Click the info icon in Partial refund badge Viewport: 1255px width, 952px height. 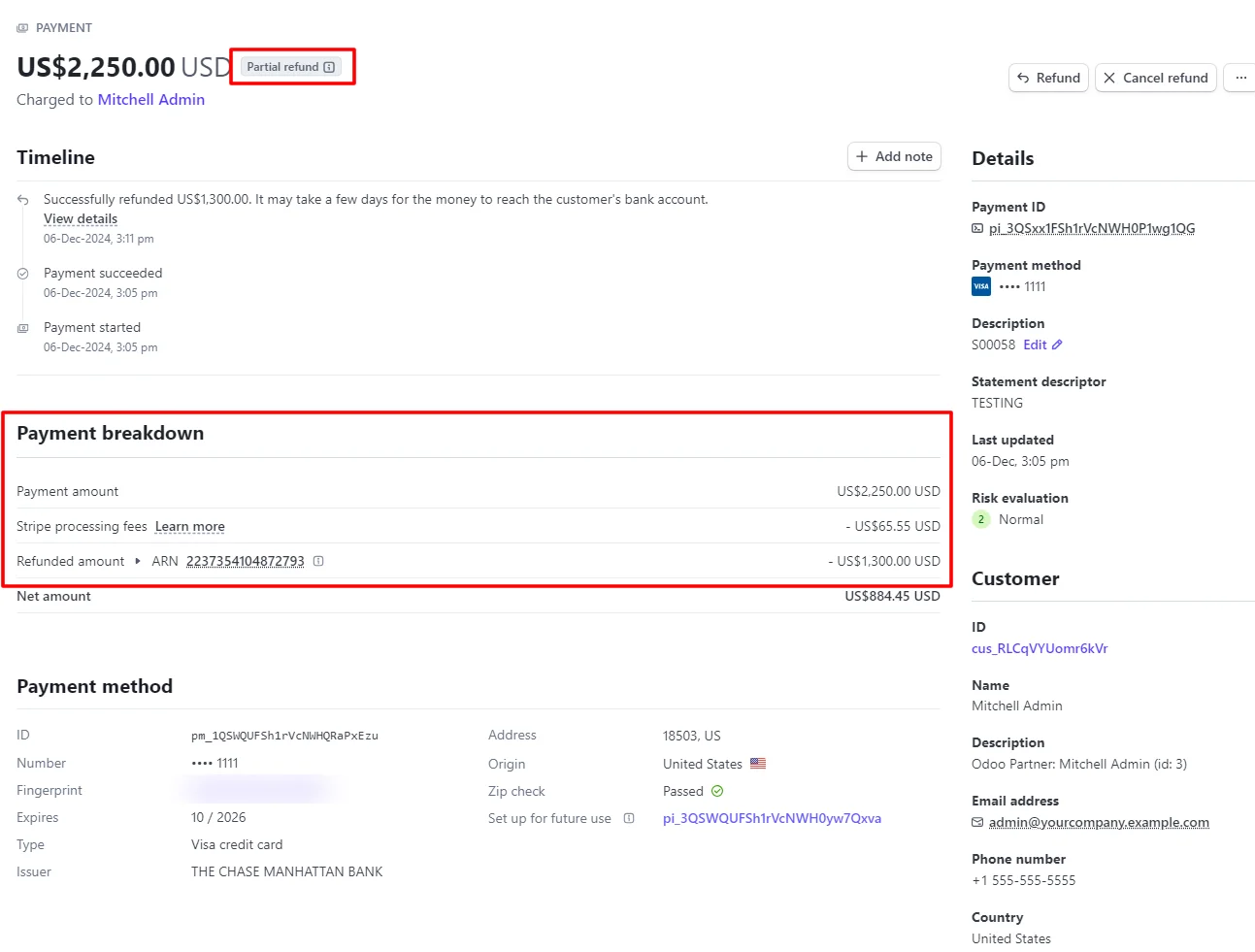[329, 67]
